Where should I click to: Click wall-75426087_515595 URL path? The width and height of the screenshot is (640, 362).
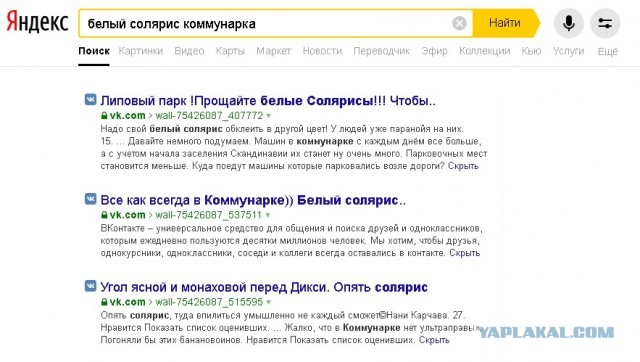tap(209, 302)
